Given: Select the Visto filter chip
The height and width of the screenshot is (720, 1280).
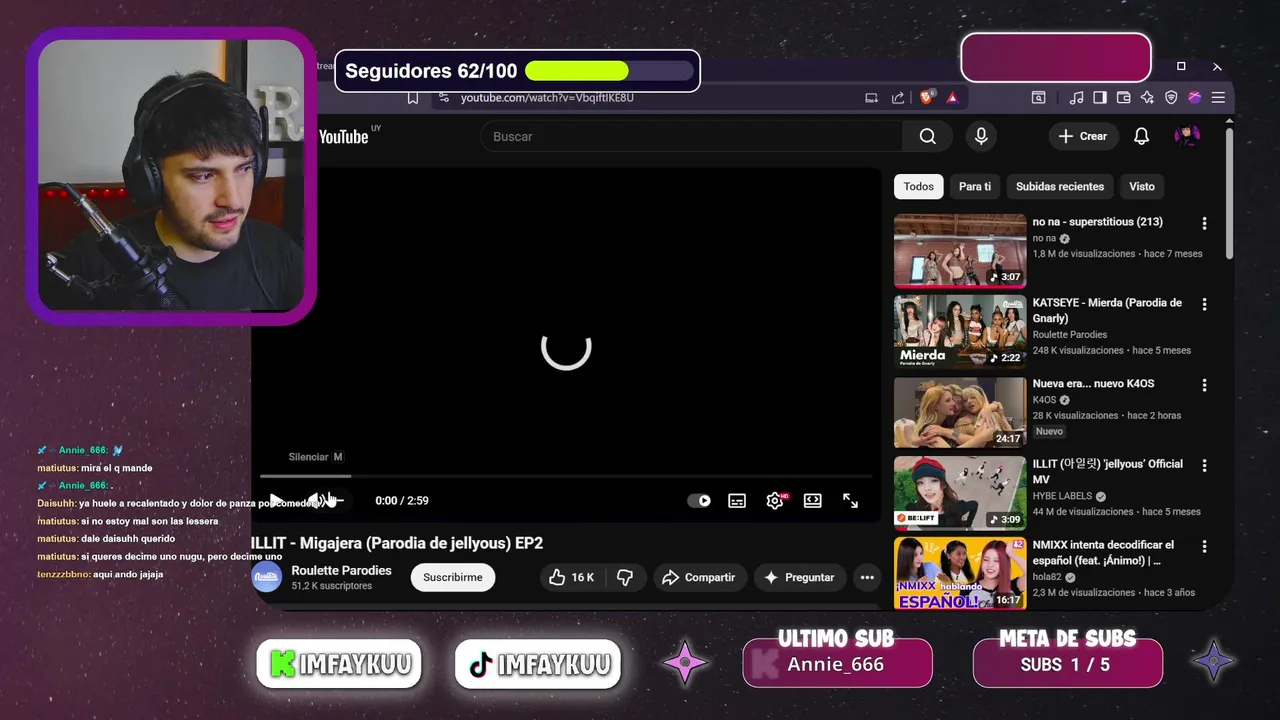Looking at the screenshot, I should pos(1142,186).
